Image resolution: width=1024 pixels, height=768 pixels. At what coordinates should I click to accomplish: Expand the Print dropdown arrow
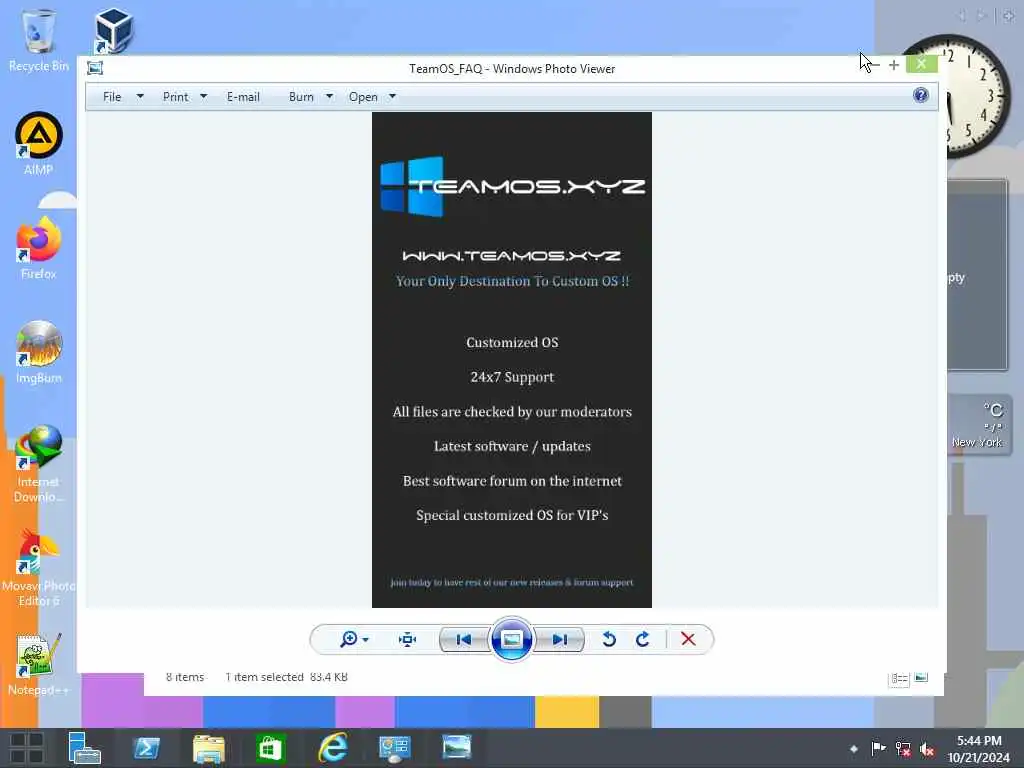click(x=204, y=97)
